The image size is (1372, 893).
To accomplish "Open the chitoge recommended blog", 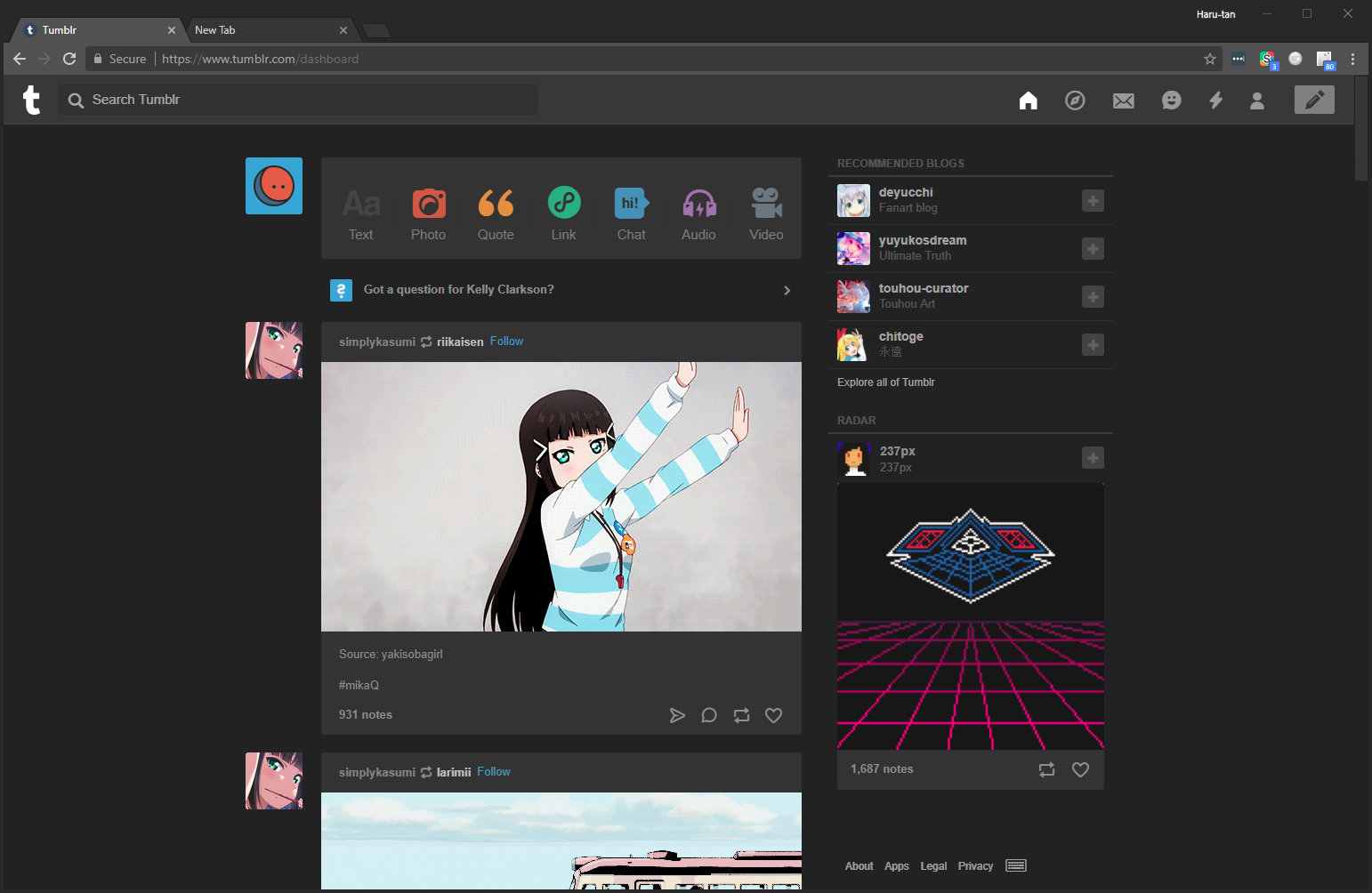I will (900, 336).
